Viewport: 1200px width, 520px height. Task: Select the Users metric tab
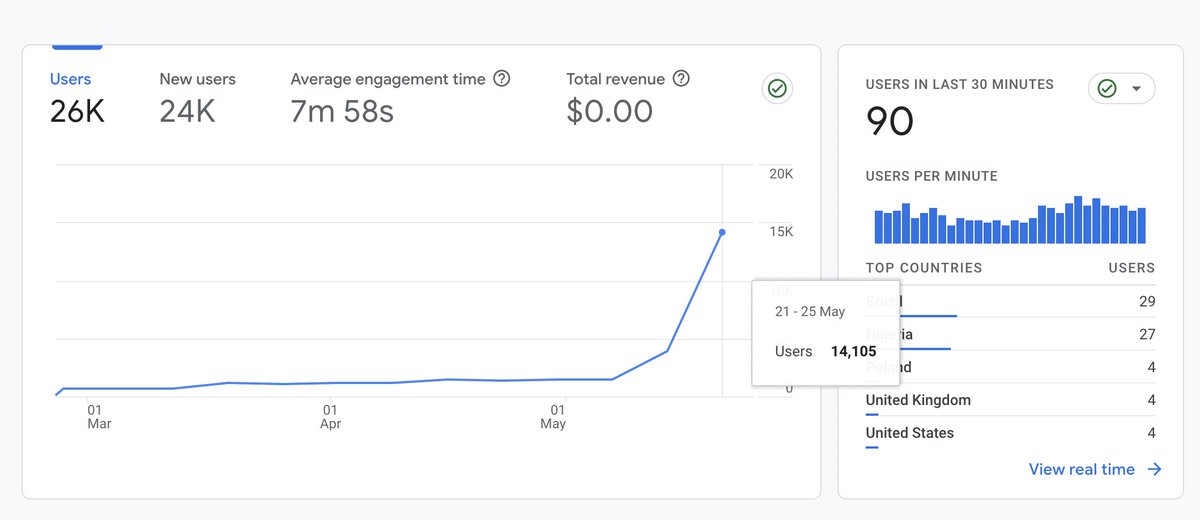(70, 79)
